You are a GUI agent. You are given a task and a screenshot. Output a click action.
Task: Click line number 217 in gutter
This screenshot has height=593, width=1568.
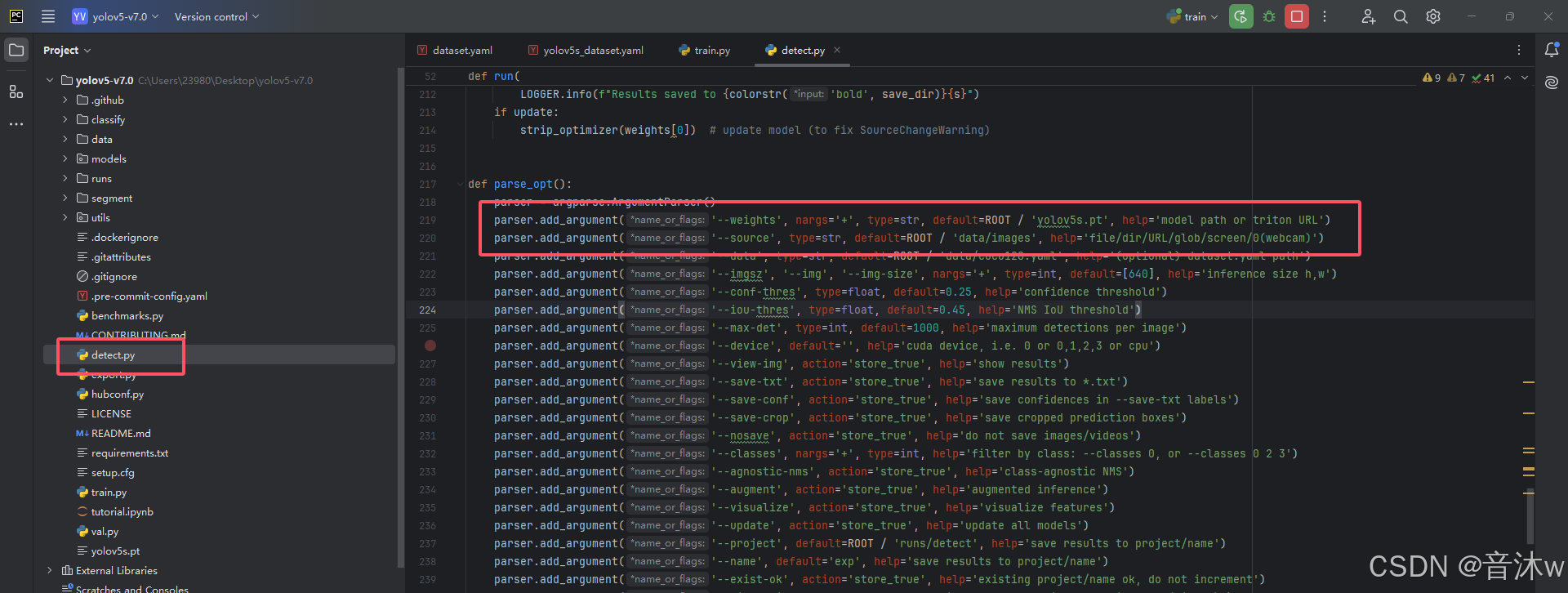point(428,184)
